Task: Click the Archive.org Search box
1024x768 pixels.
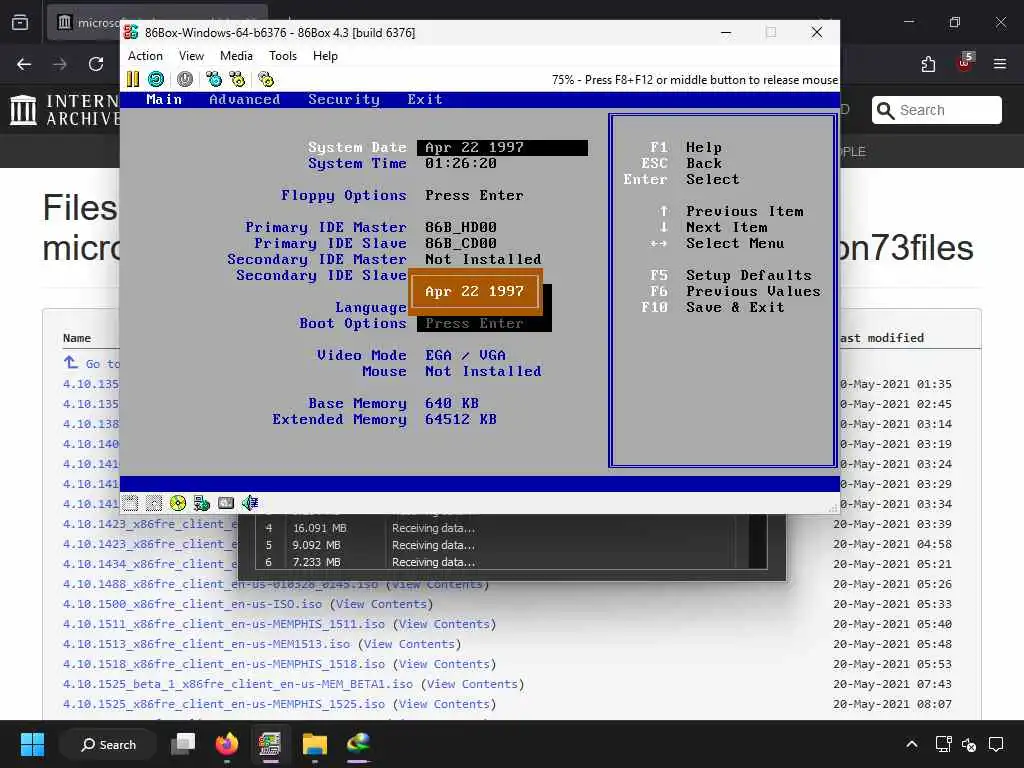Action: pos(936,110)
